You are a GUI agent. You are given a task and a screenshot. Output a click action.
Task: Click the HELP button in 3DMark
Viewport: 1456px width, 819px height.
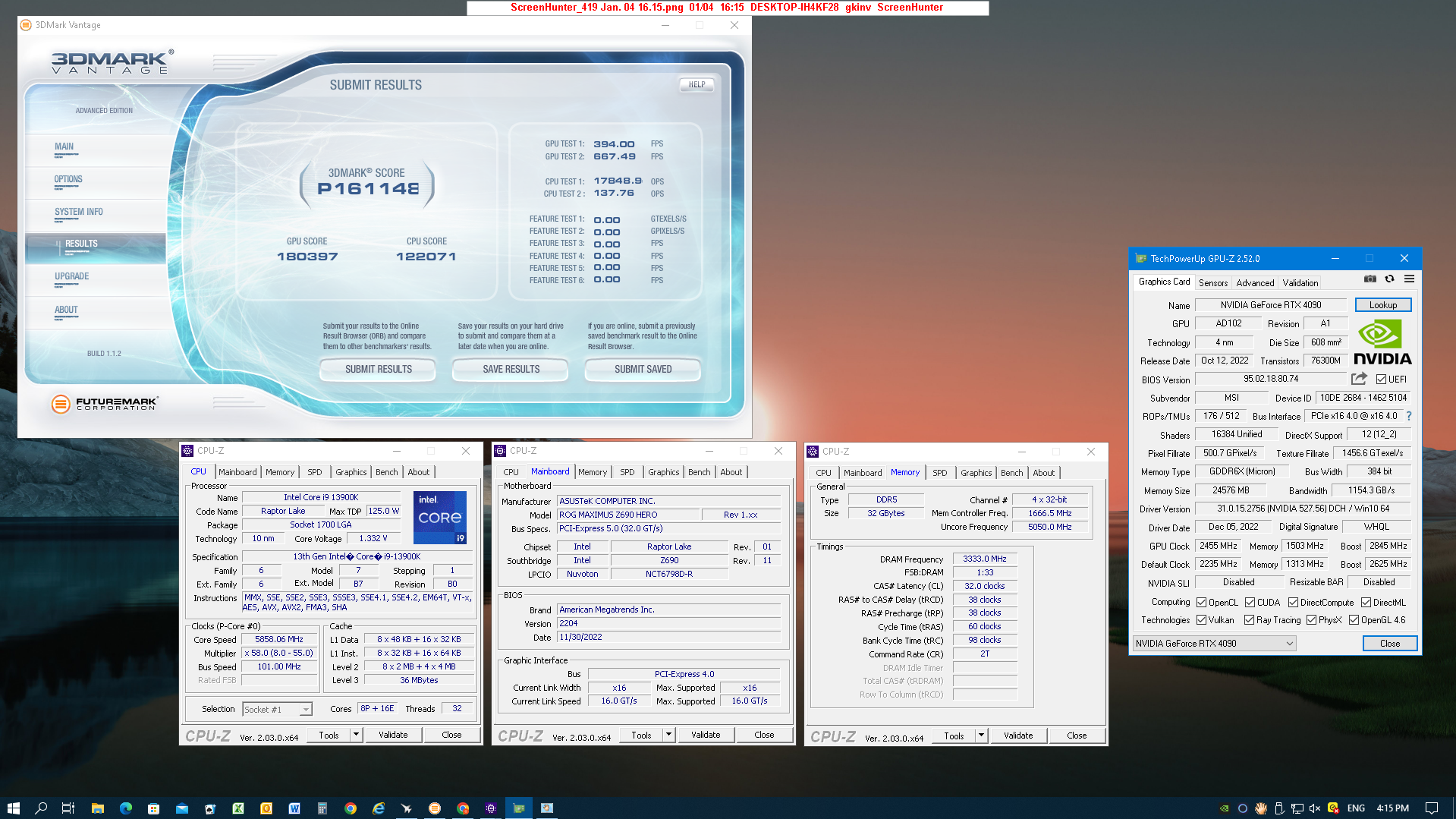tap(697, 84)
